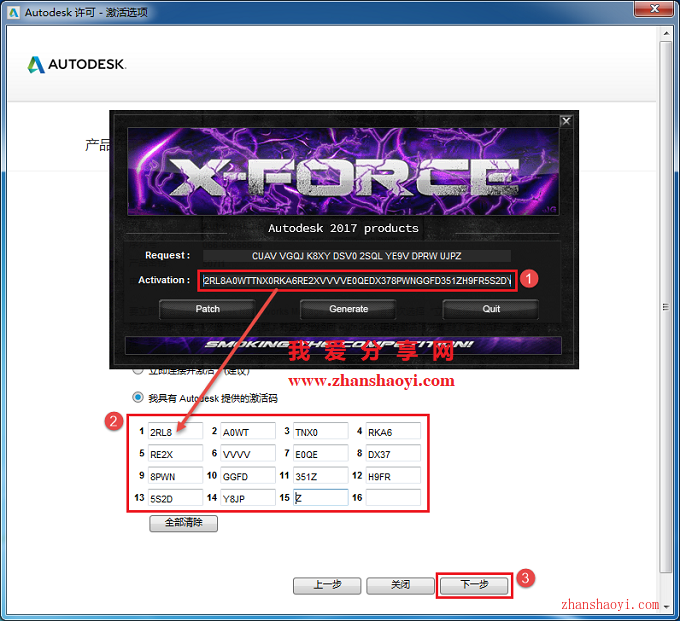Click activation code box 5 containing RE2X
Viewport: 680px width, 621px height.
175,454
